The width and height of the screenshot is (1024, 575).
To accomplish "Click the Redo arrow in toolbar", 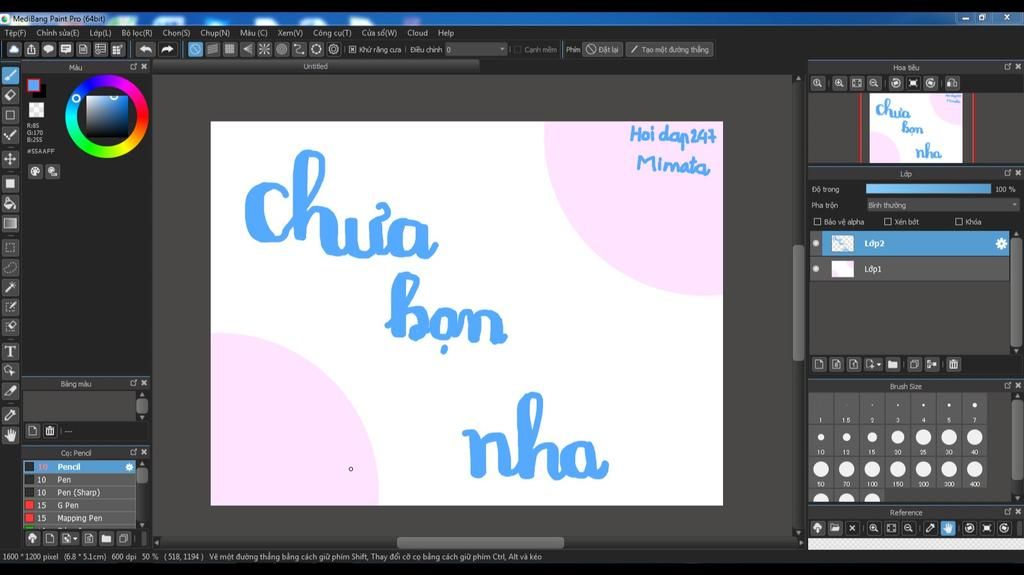I will [167, 50].
